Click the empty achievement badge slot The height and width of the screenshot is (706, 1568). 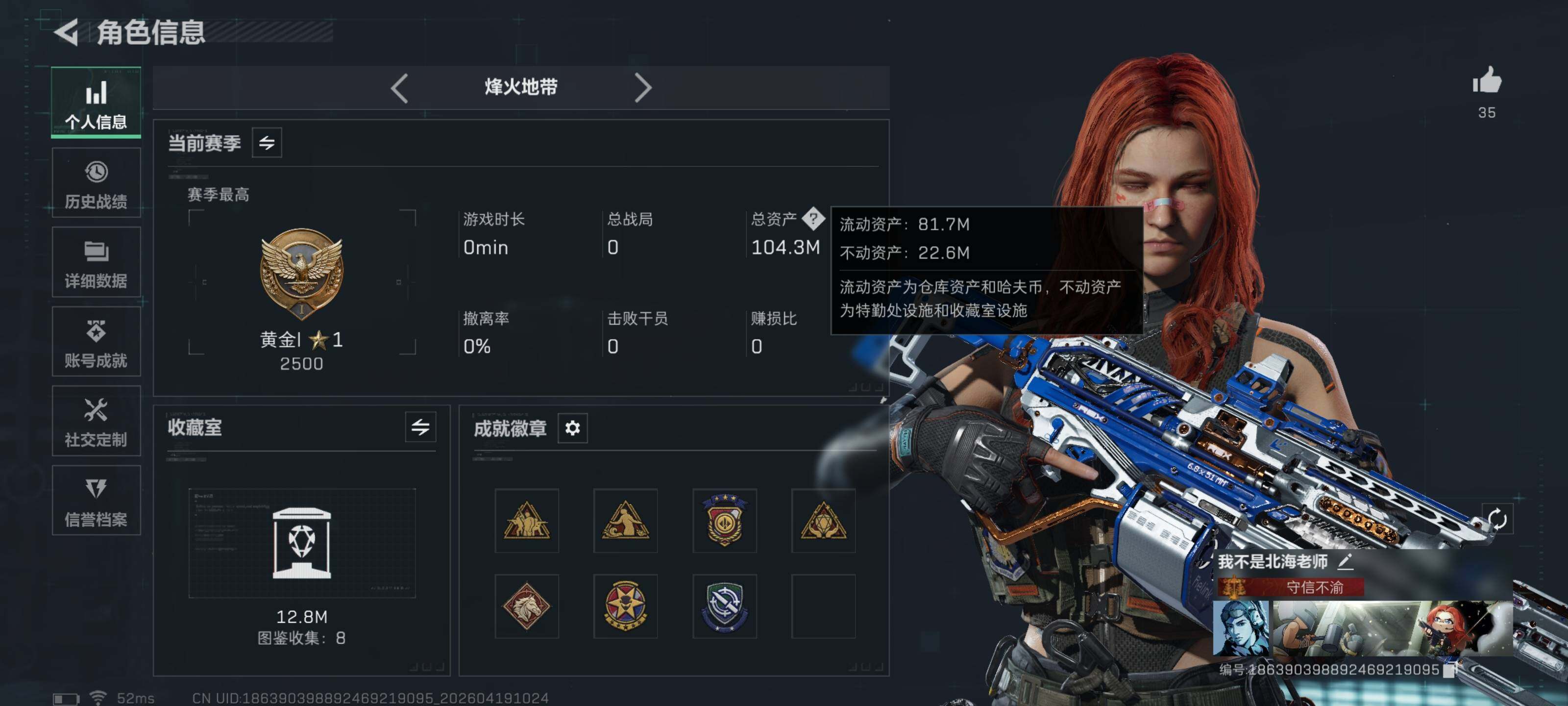(x=823, y=606)
